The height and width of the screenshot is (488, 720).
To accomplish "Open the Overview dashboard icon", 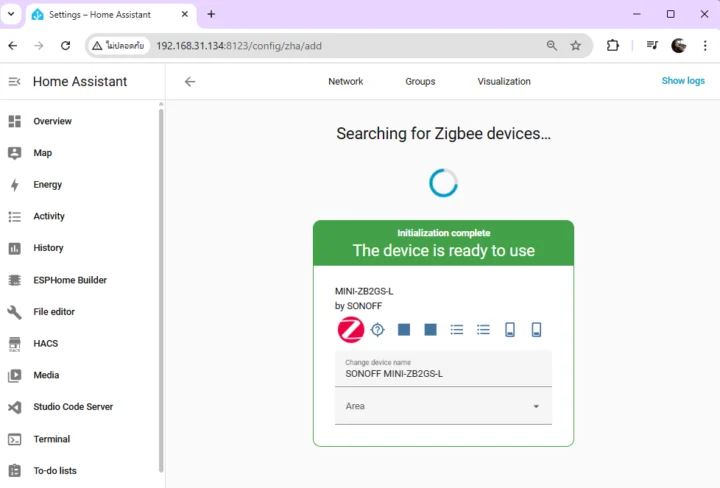I will (15, 121).
